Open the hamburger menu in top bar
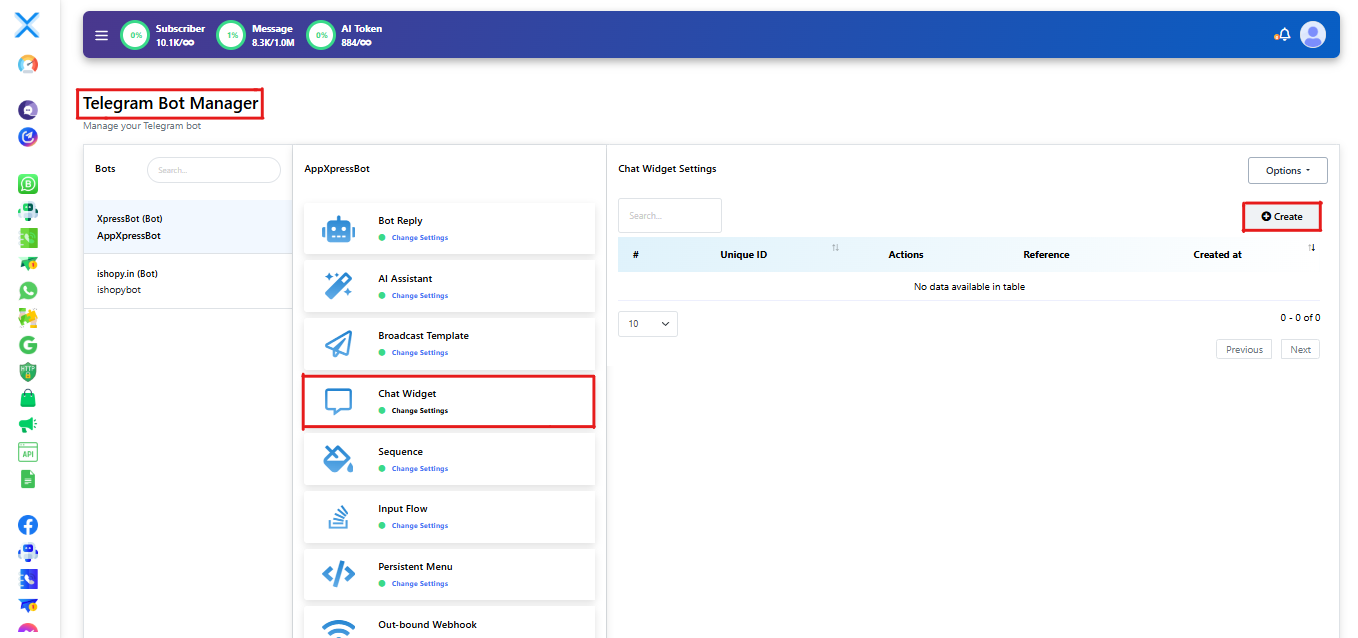Viewport: 1358px width, 638px height. [101, 35]
